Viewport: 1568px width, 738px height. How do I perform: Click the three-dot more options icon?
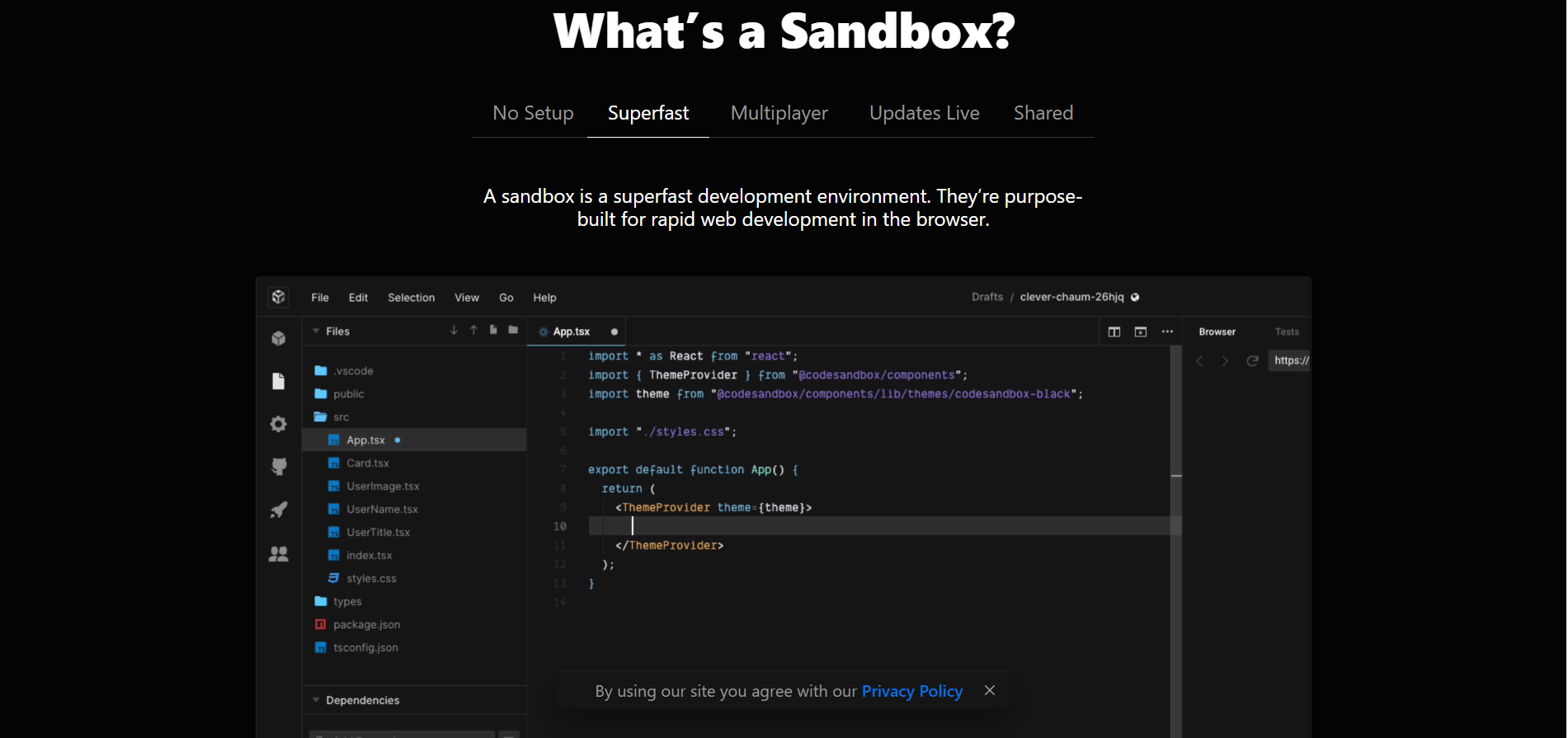pyautogui.click(x=1167, y=331)
